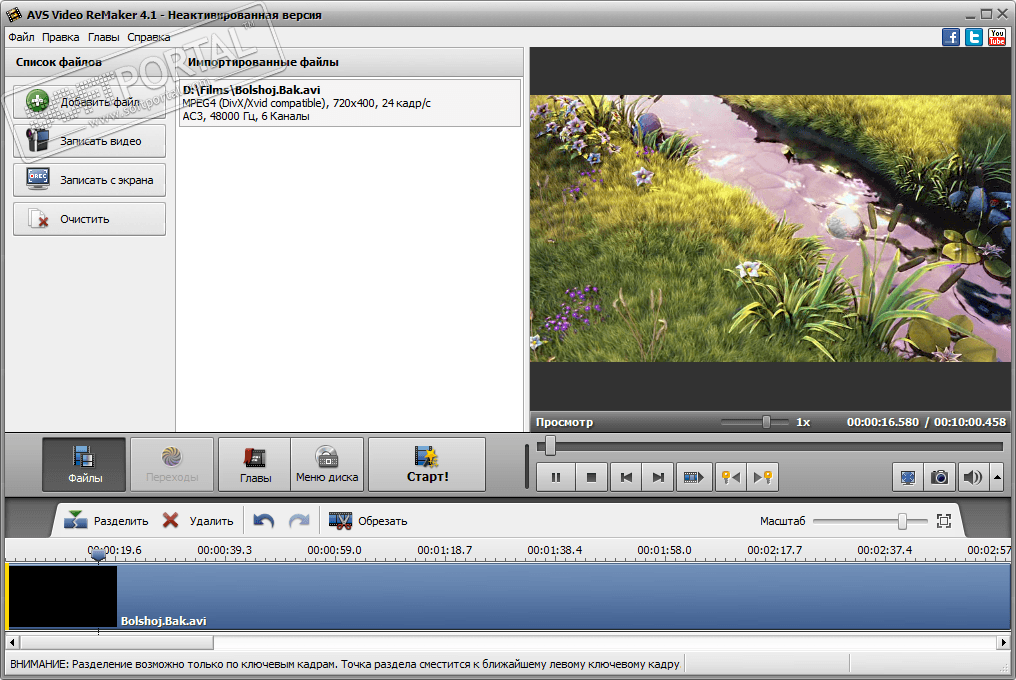Click the Старт! button
This screenshot has height=680, width=1016.
(427, 464)
